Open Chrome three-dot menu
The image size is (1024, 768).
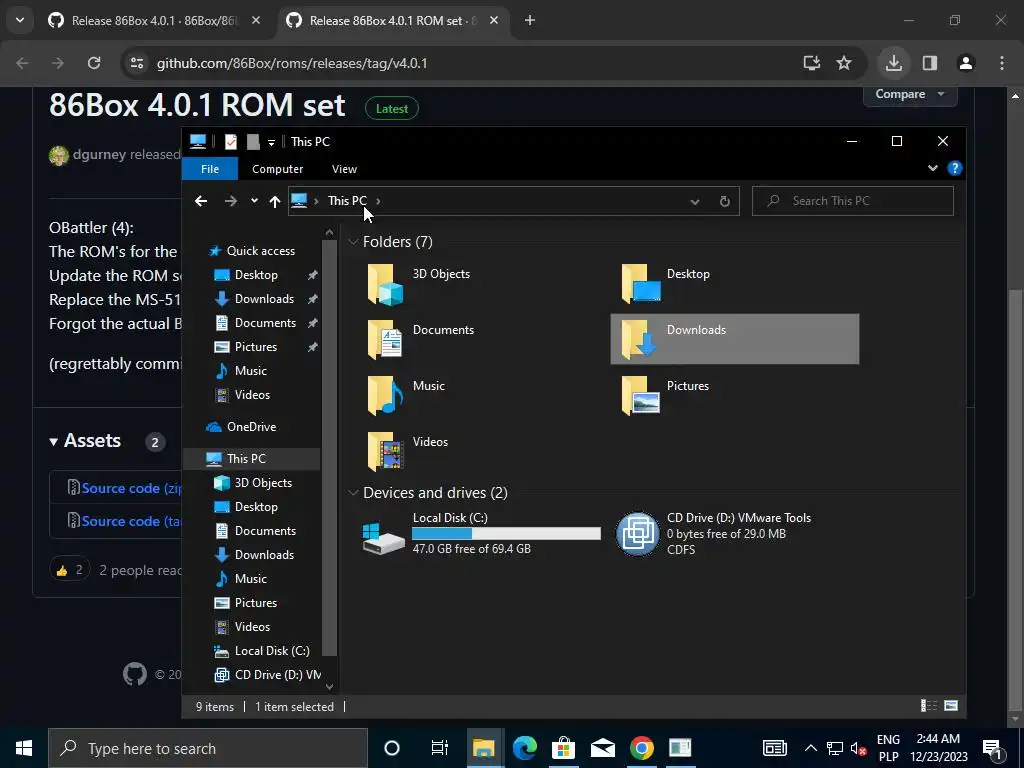point(1002,63)
